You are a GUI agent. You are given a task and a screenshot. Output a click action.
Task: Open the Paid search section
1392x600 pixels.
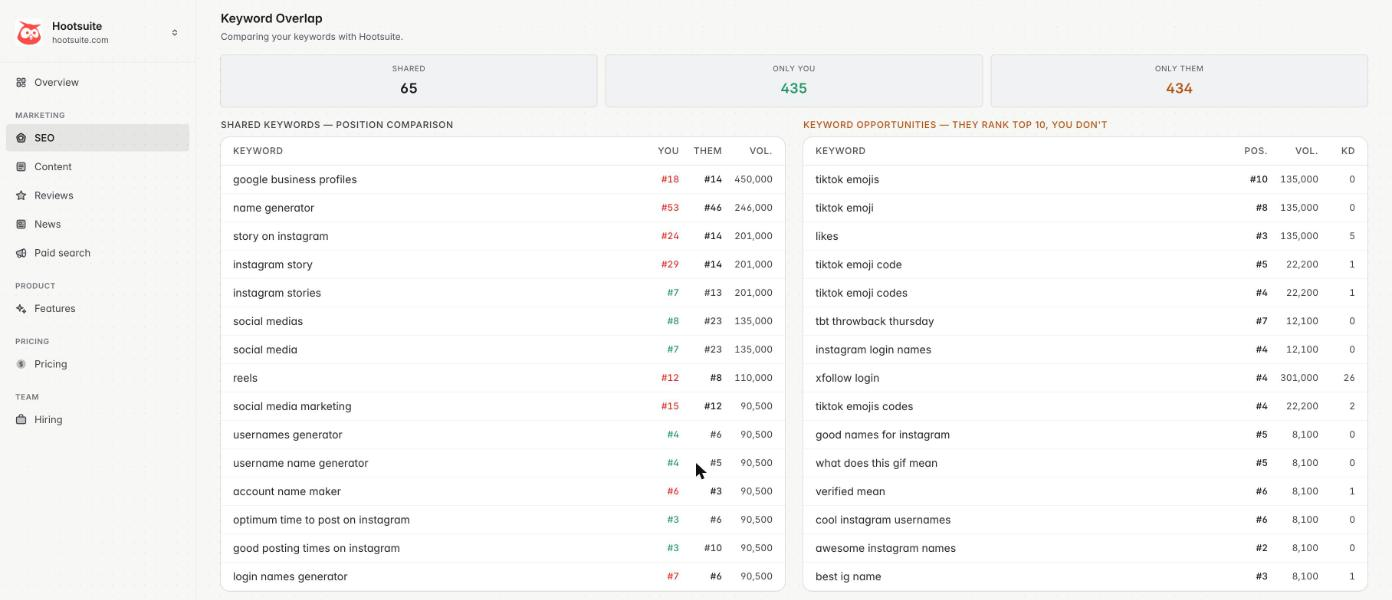(x=97, y=253)
